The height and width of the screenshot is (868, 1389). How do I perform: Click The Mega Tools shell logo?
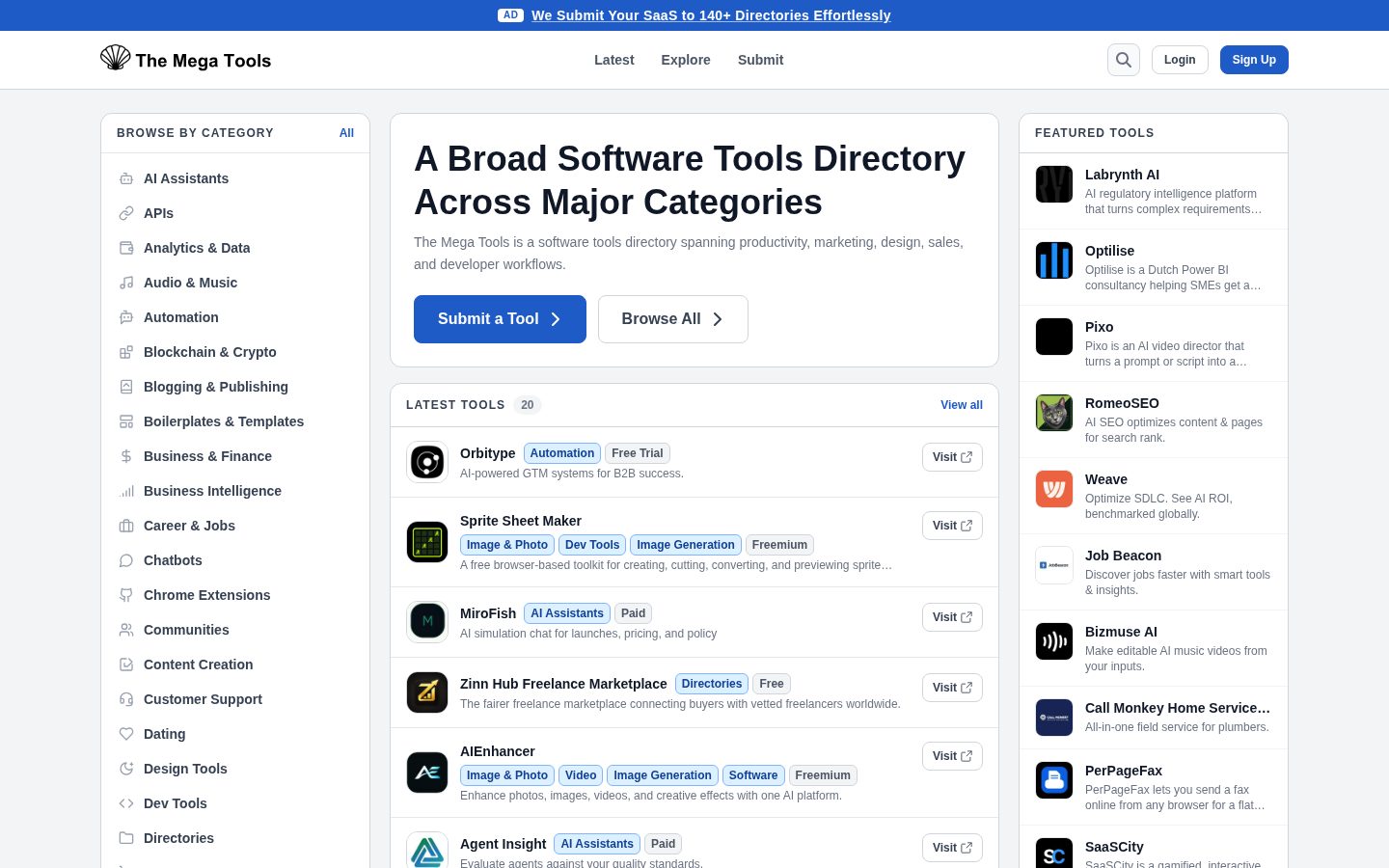point(116,58)
